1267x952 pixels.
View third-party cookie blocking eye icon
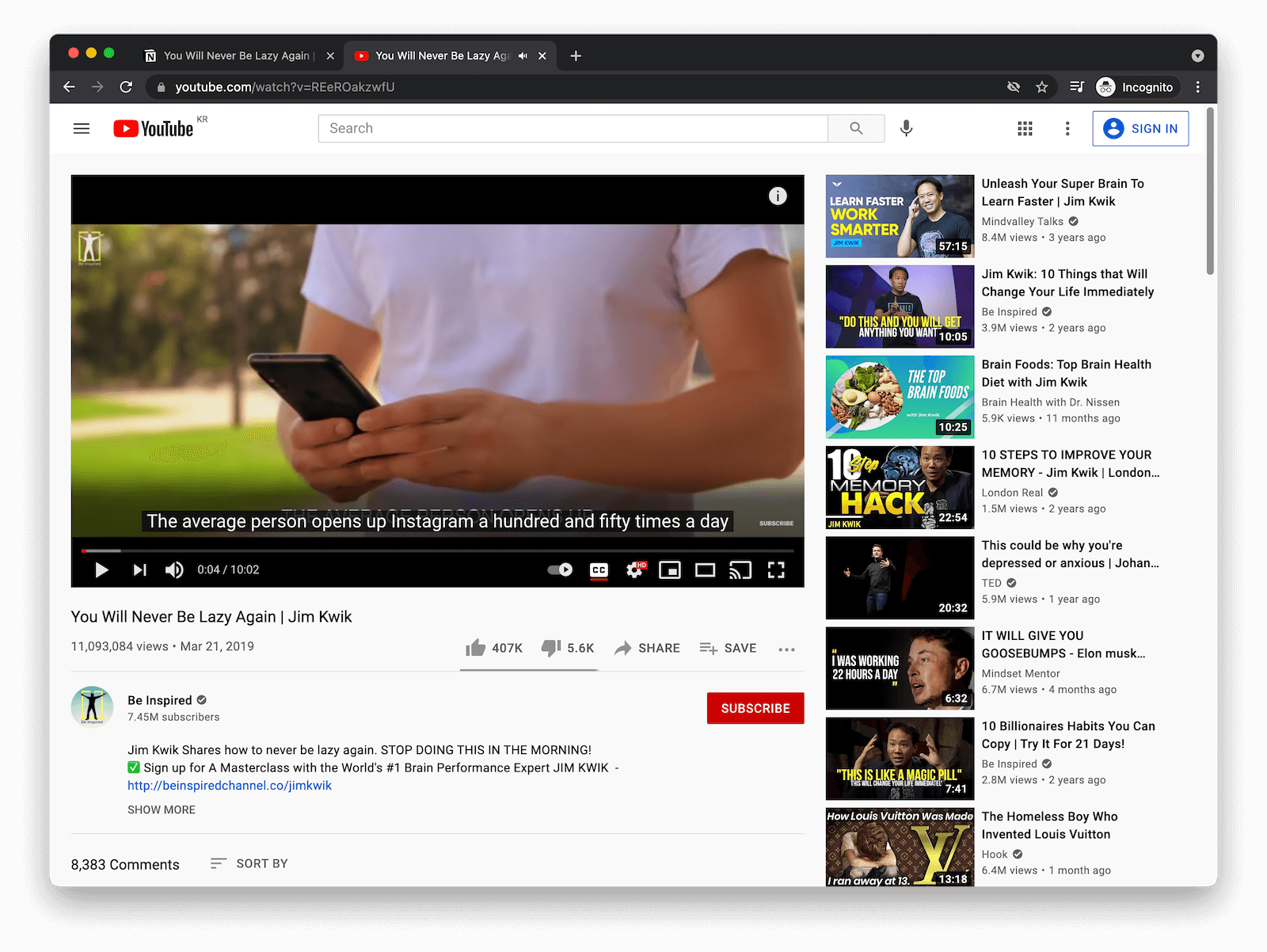(1014, 87)
